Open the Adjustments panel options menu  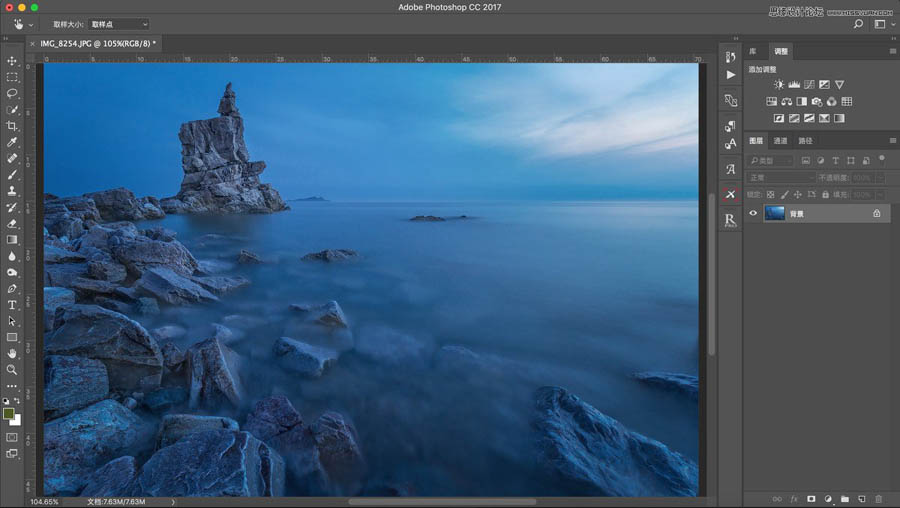893,51
